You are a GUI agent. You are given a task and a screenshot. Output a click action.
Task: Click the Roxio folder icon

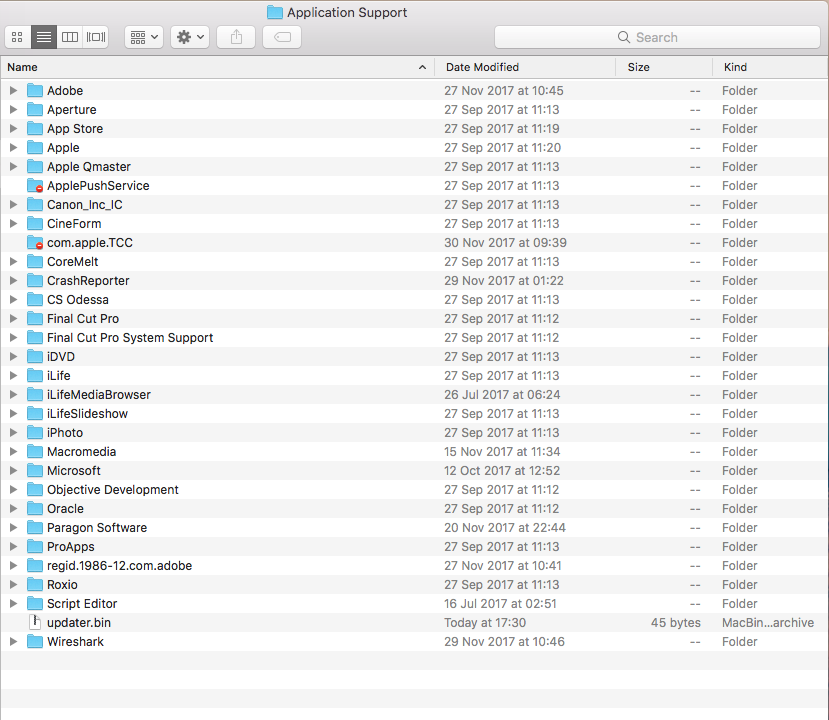click(x=35, y=585)
